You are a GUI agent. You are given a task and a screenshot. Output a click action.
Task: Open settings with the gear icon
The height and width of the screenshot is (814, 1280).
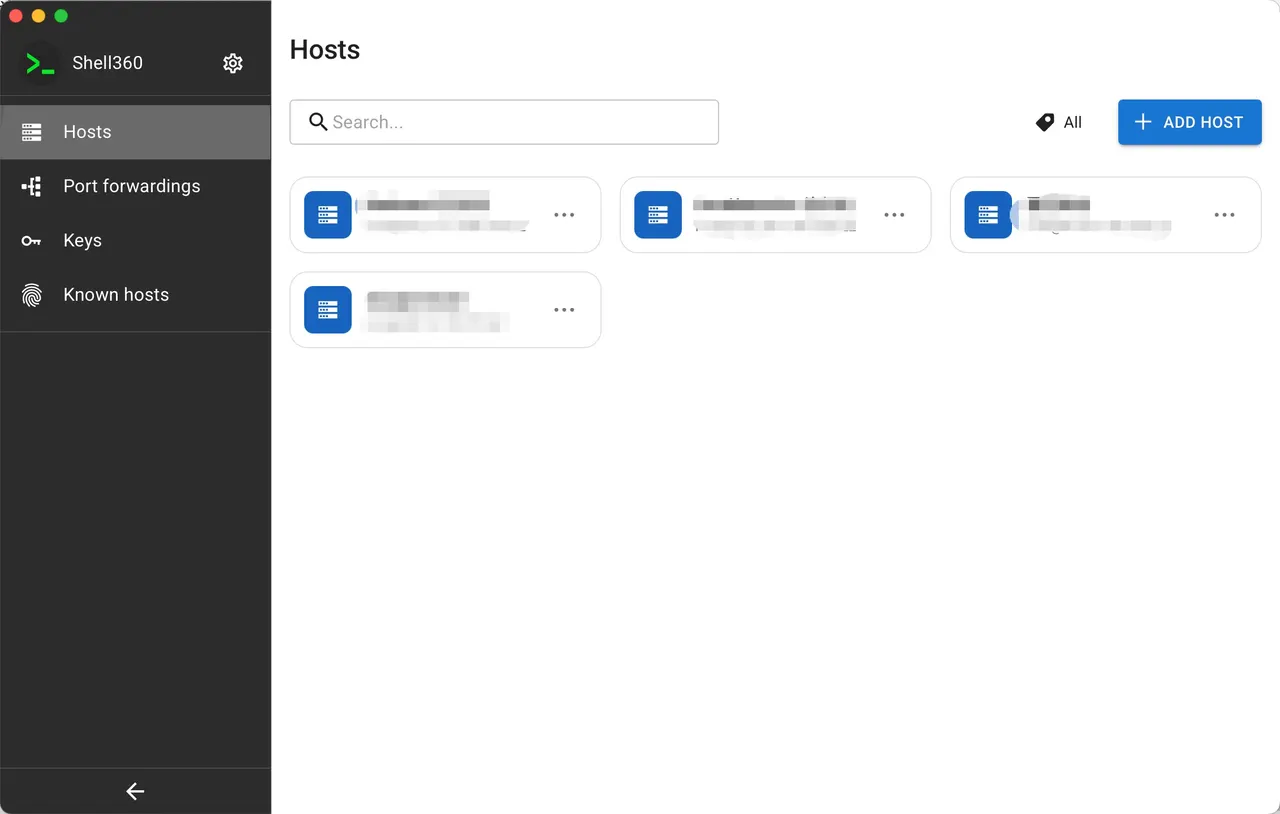(x=233, y=64)
